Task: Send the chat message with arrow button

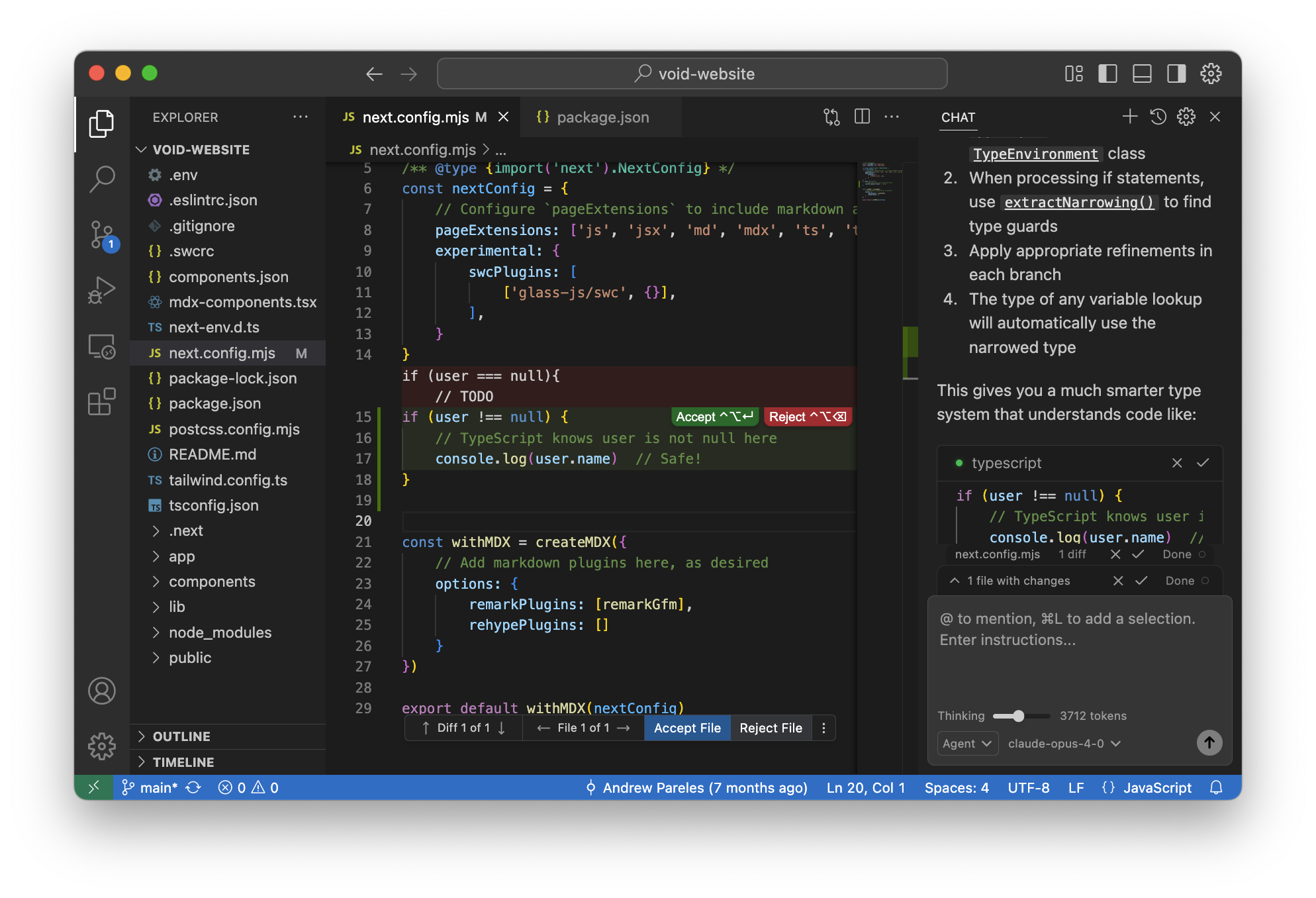Action: click(x=1209, y=742)
